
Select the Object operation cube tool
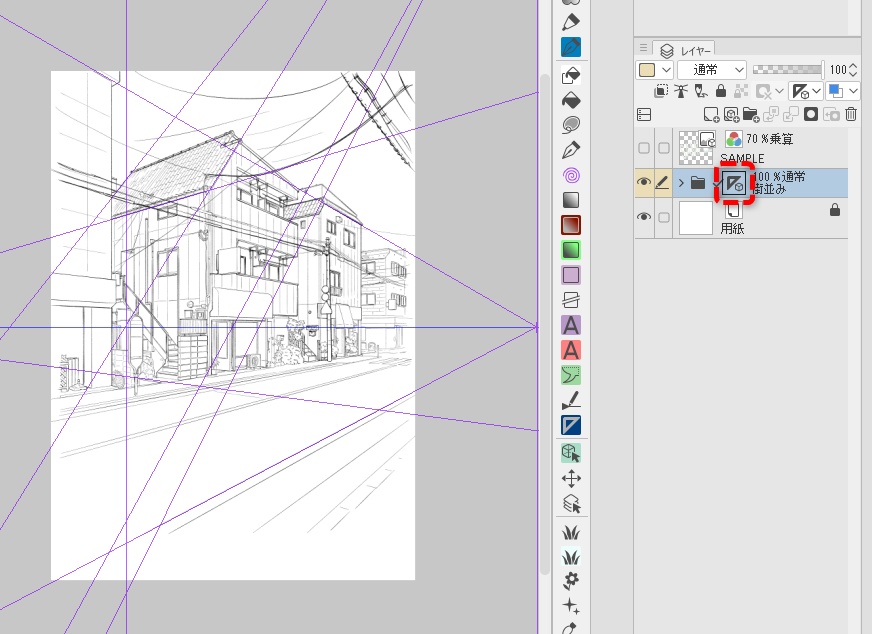[x=571, y=453]
